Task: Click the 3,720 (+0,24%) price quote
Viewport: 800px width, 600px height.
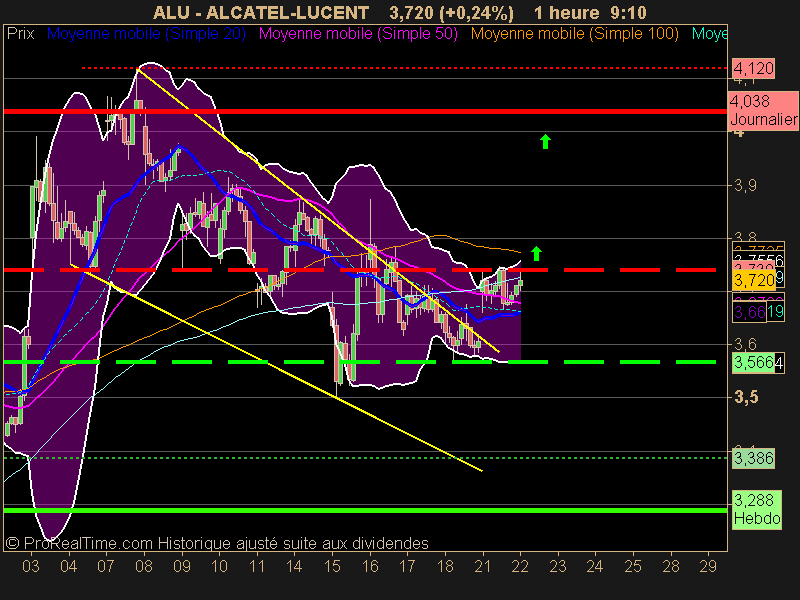Action: coord(452,13)
